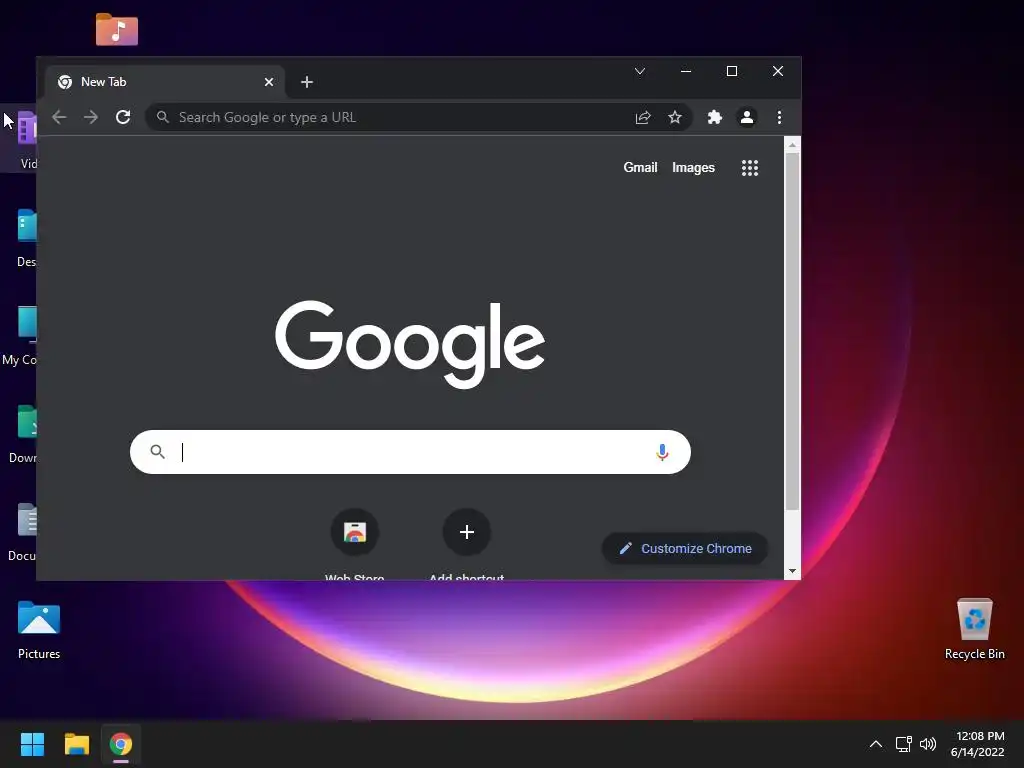
Task: Open the Windows Start button
Action: click(32, 744)
